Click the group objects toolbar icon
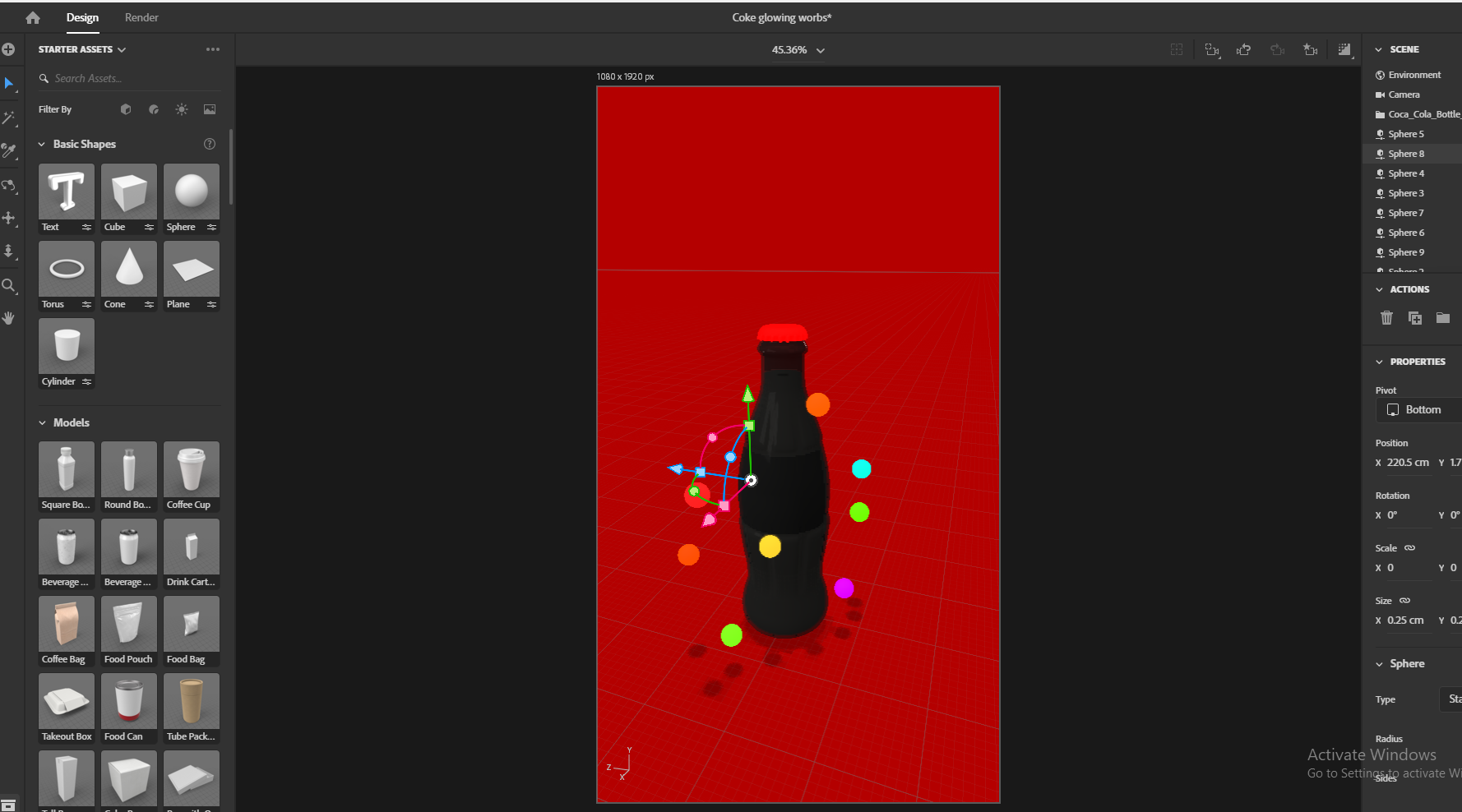 point(1212,50)
